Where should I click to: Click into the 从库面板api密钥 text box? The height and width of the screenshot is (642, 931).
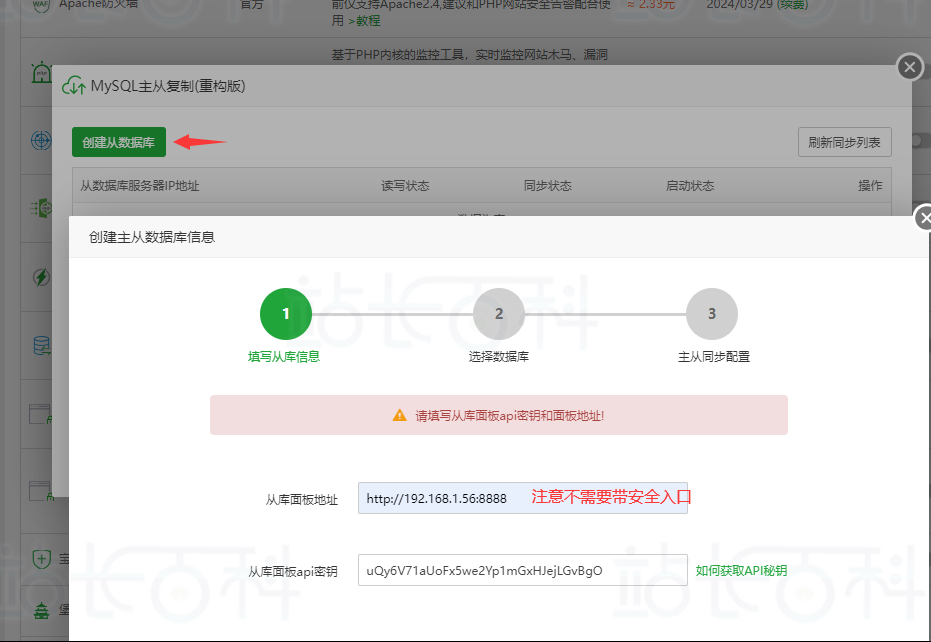[x=522, y=571]
